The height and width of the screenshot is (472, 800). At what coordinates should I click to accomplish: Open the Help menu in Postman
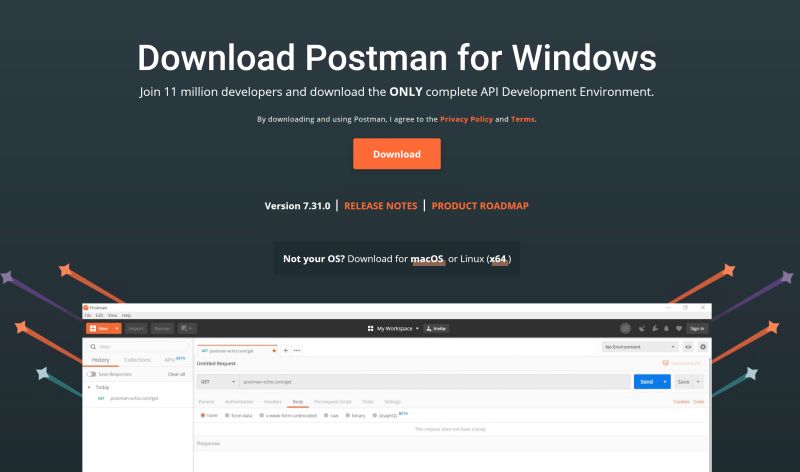(x=126, y=315)
